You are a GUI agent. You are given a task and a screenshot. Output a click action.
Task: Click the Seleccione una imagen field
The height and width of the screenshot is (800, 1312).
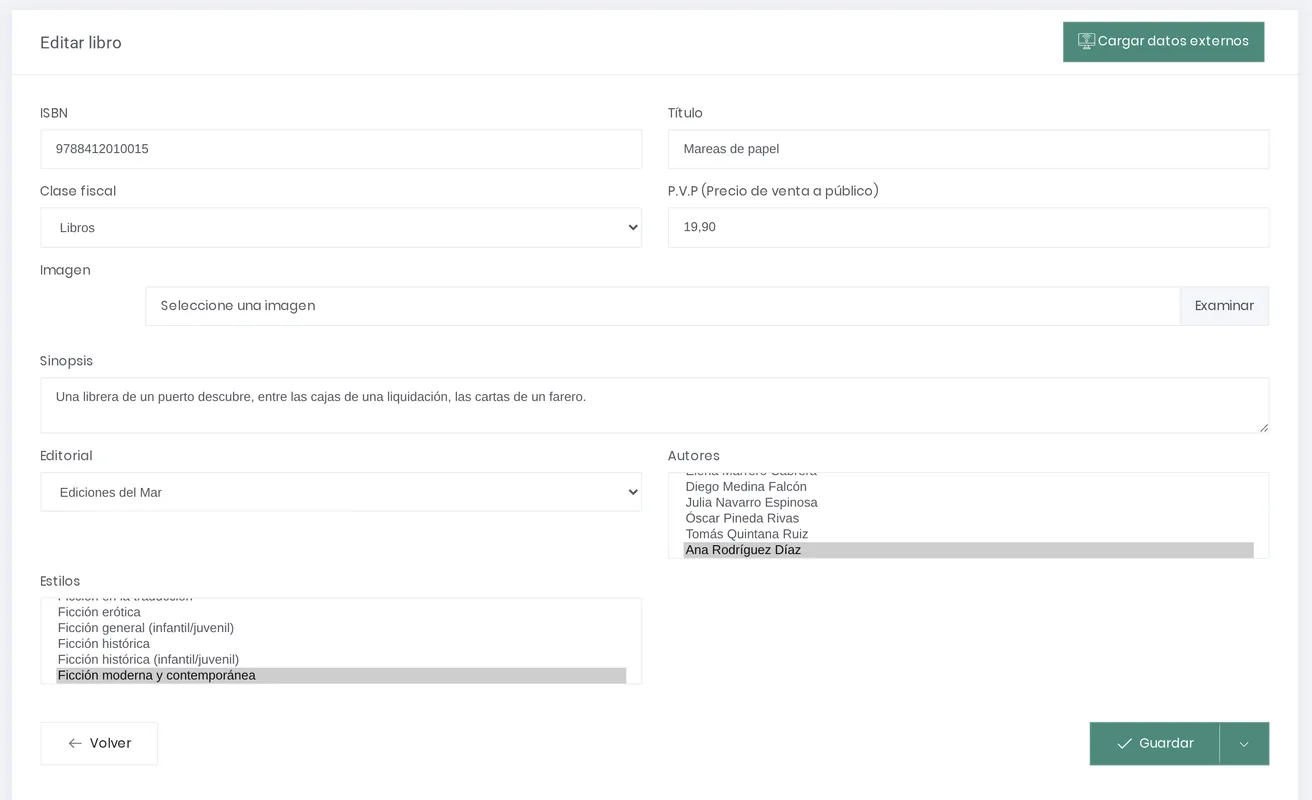click(x=663, y=306)
